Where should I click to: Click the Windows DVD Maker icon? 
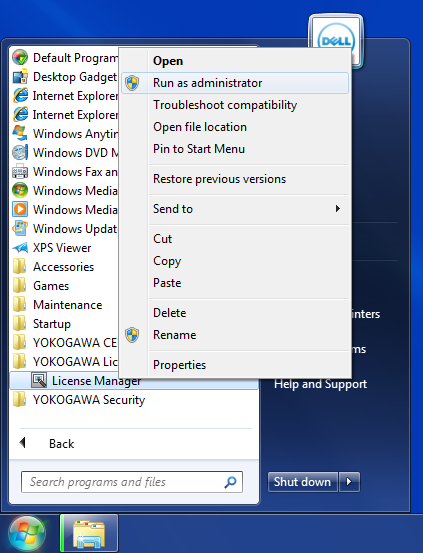[x=20, y=153]
